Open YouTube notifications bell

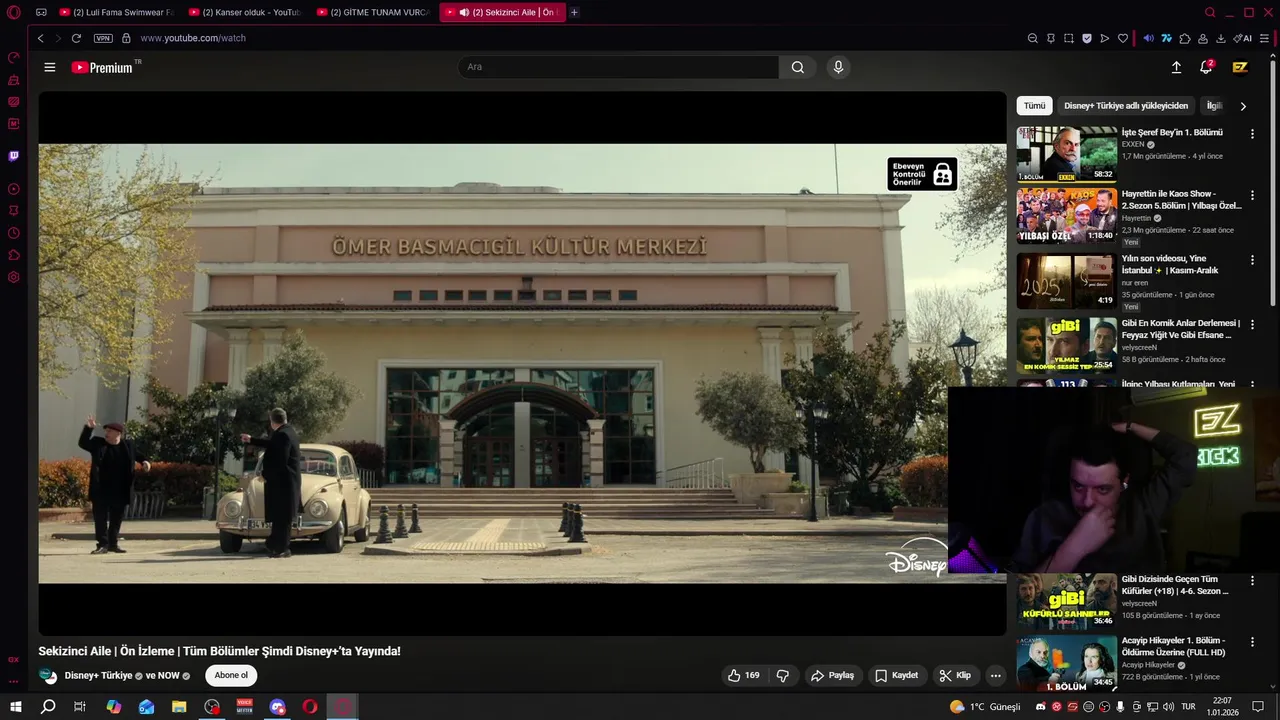pyautogui.click(x=1206, y=67)
